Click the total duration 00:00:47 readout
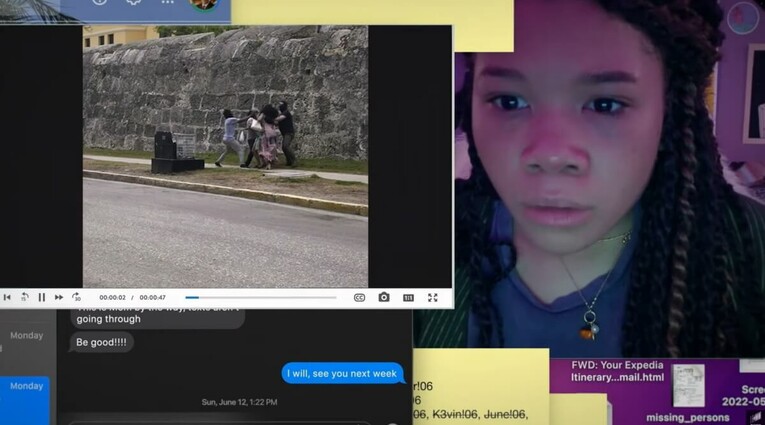 pos(152,297)
